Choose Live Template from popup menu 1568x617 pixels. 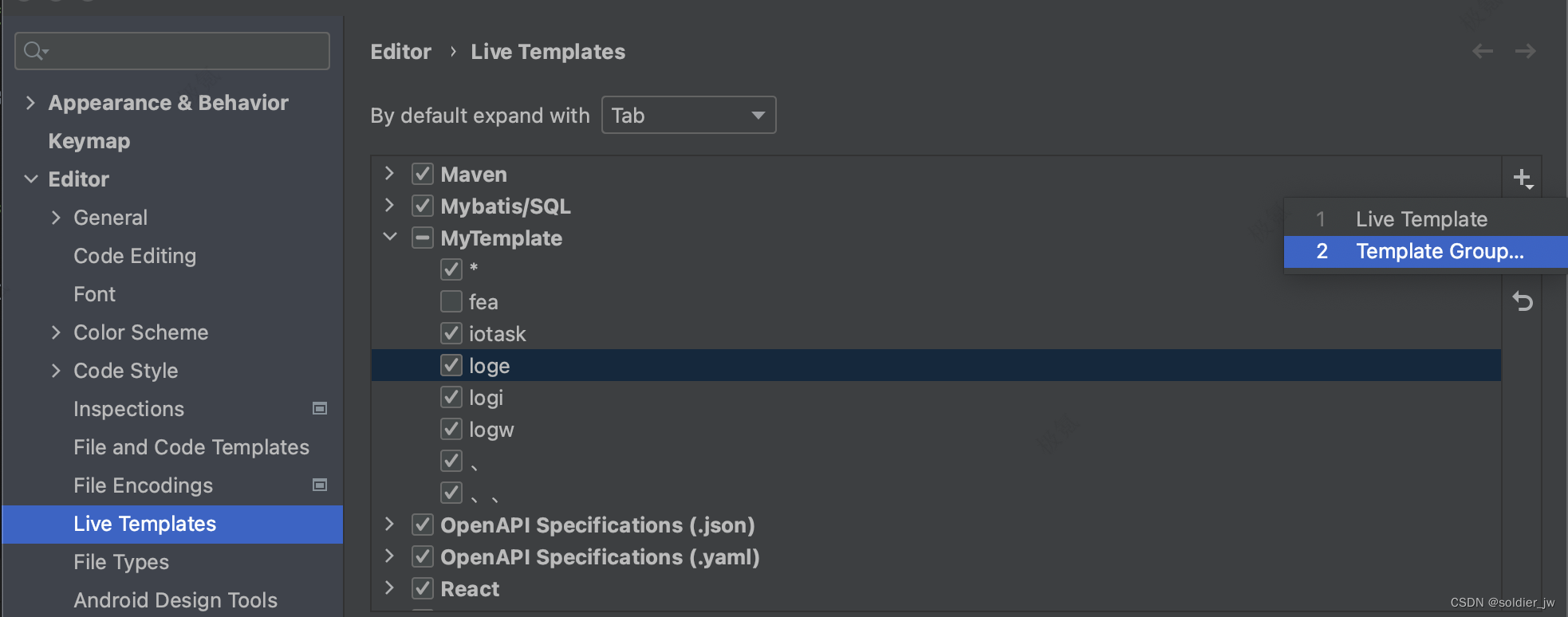click(x=1421, y=219)
